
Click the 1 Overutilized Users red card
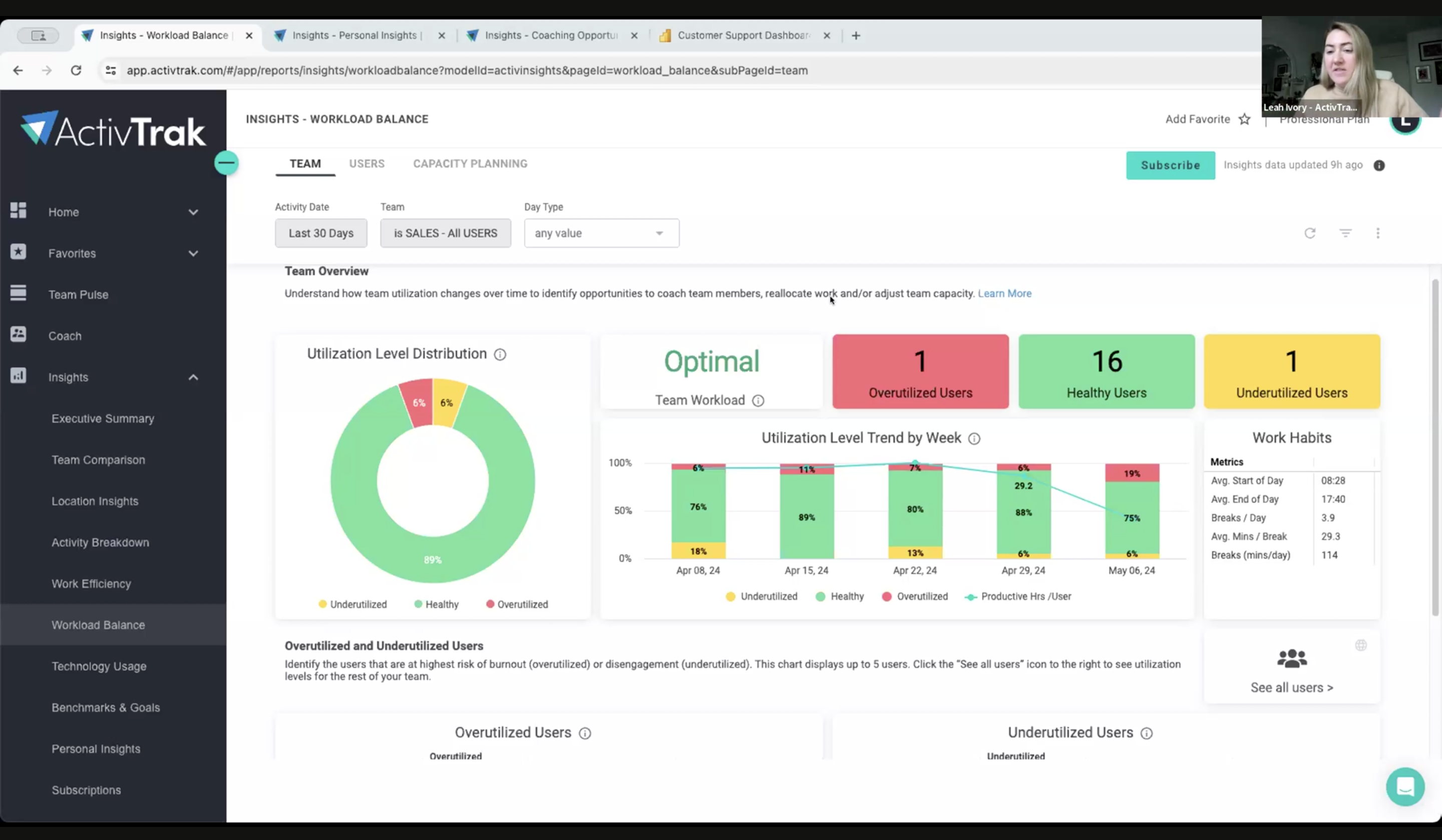[920, 371]
